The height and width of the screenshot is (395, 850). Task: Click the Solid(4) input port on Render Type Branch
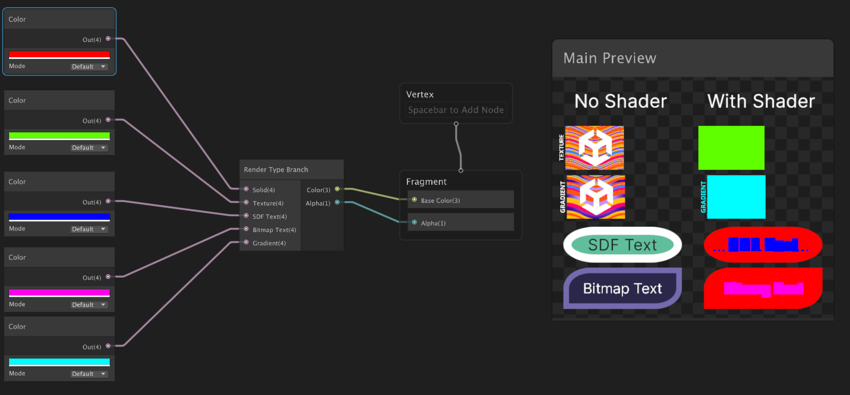(x=246, y=190)
